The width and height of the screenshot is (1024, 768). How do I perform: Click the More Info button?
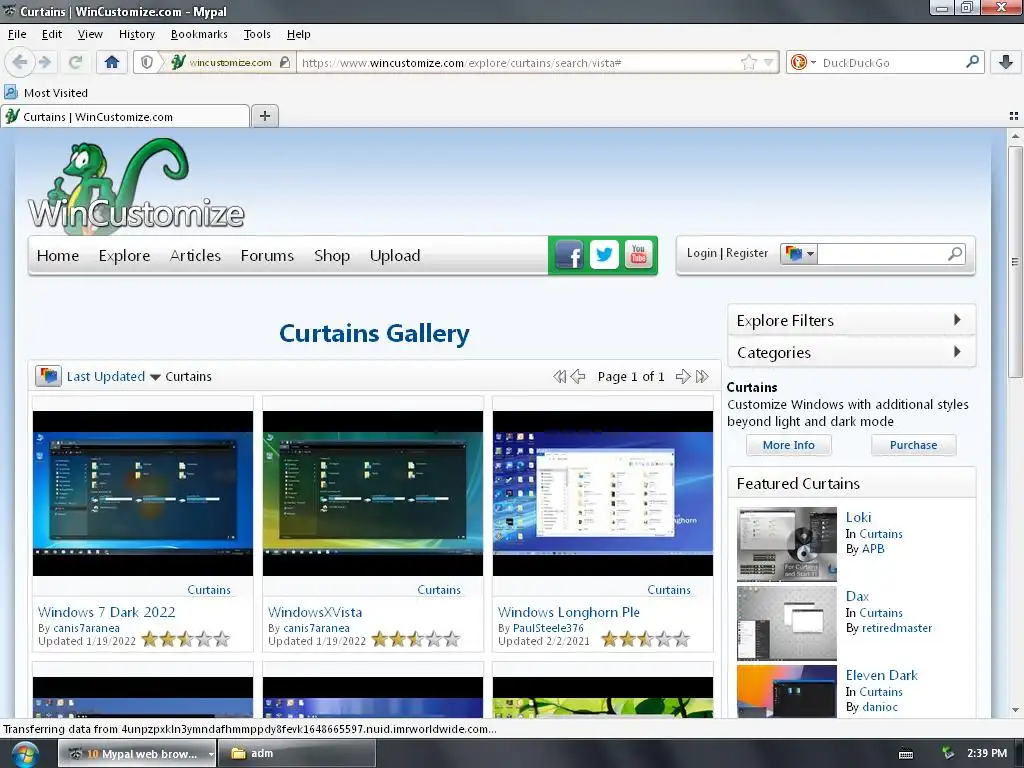(789, 445)
